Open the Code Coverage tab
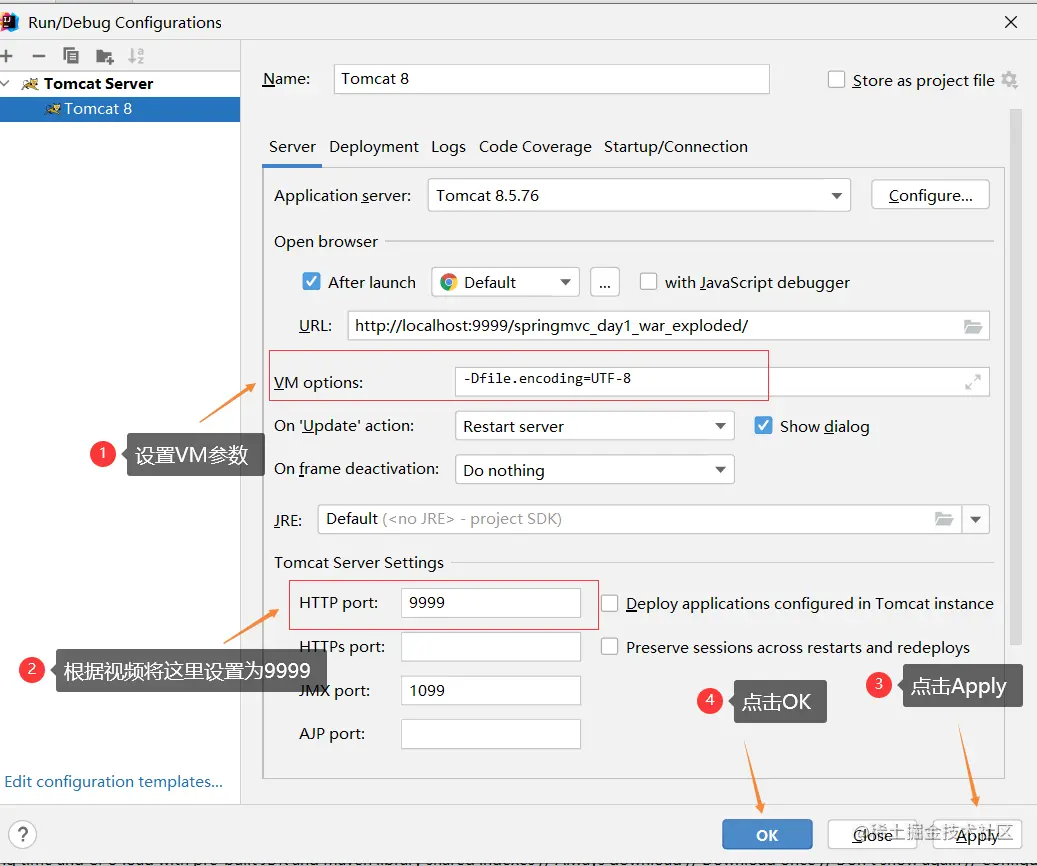This screenshot has width=1037, height=866. coord(535,147)
